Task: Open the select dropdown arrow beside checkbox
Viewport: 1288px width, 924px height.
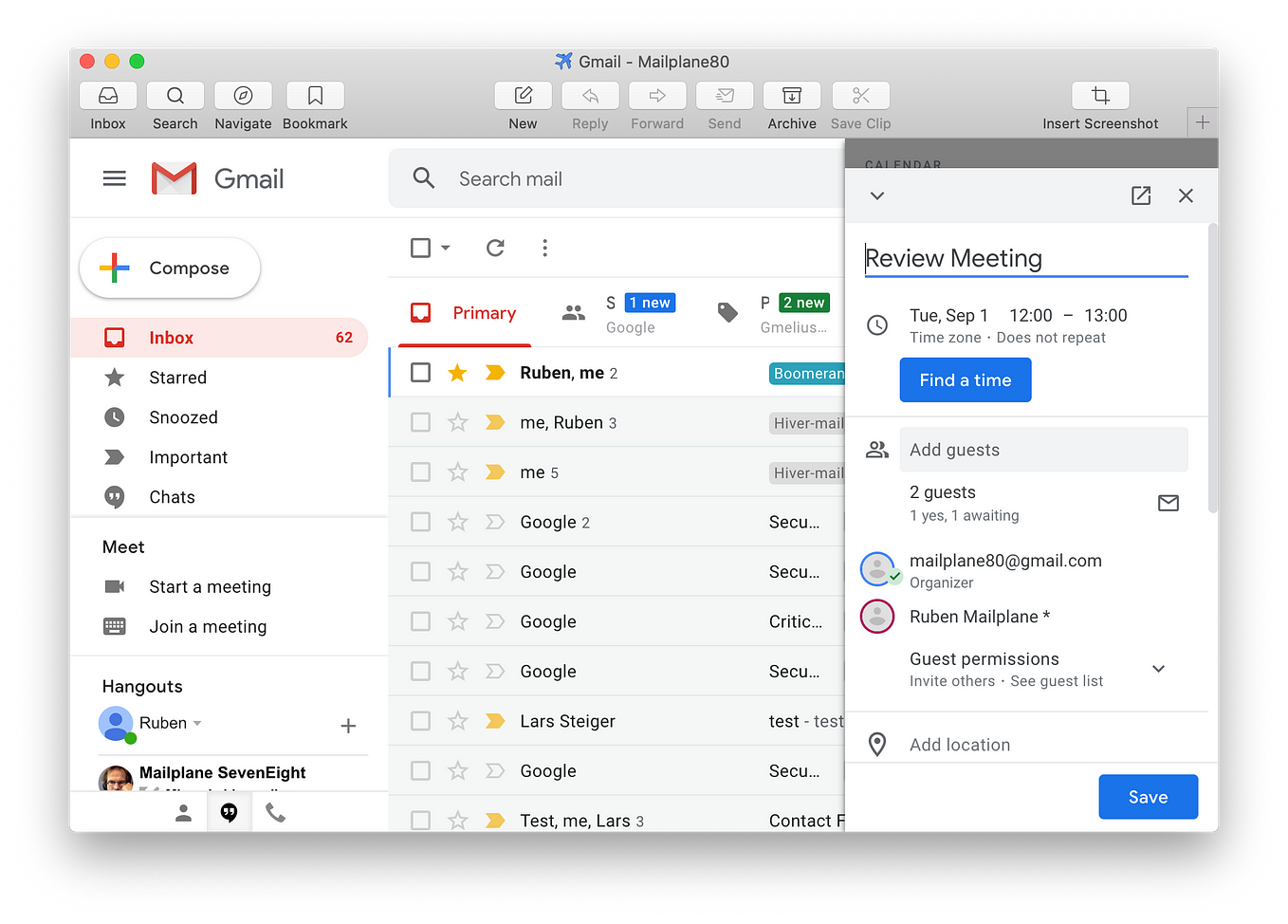Action: (446, 248)
